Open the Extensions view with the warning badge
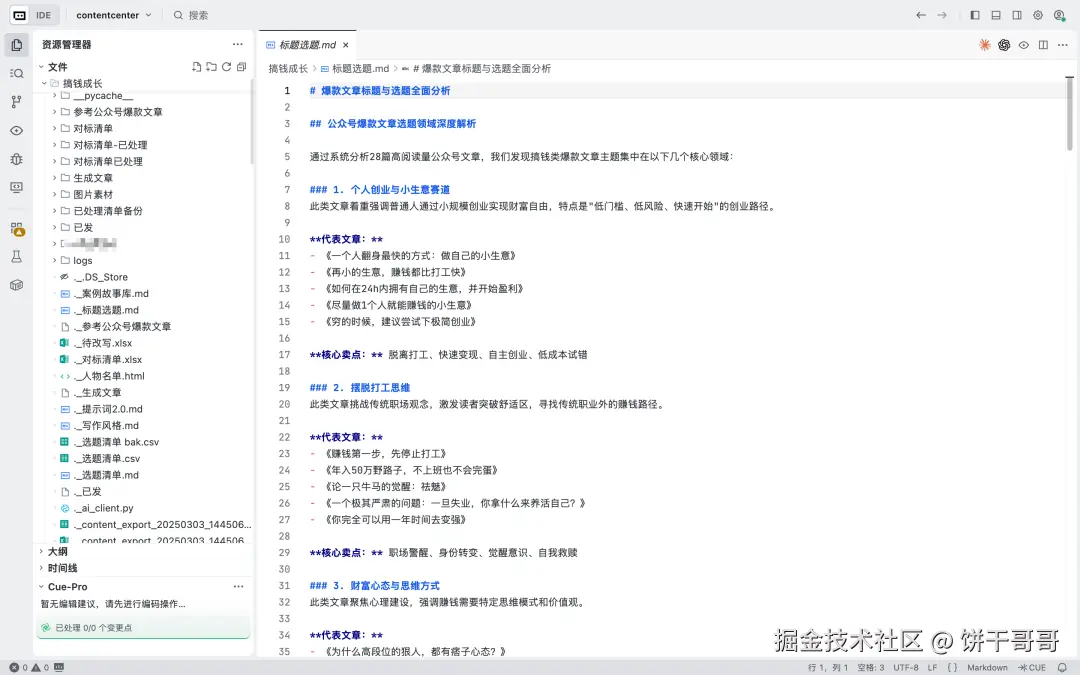The width and height of the screenshot is (1080, 675). tap(17, 229)
